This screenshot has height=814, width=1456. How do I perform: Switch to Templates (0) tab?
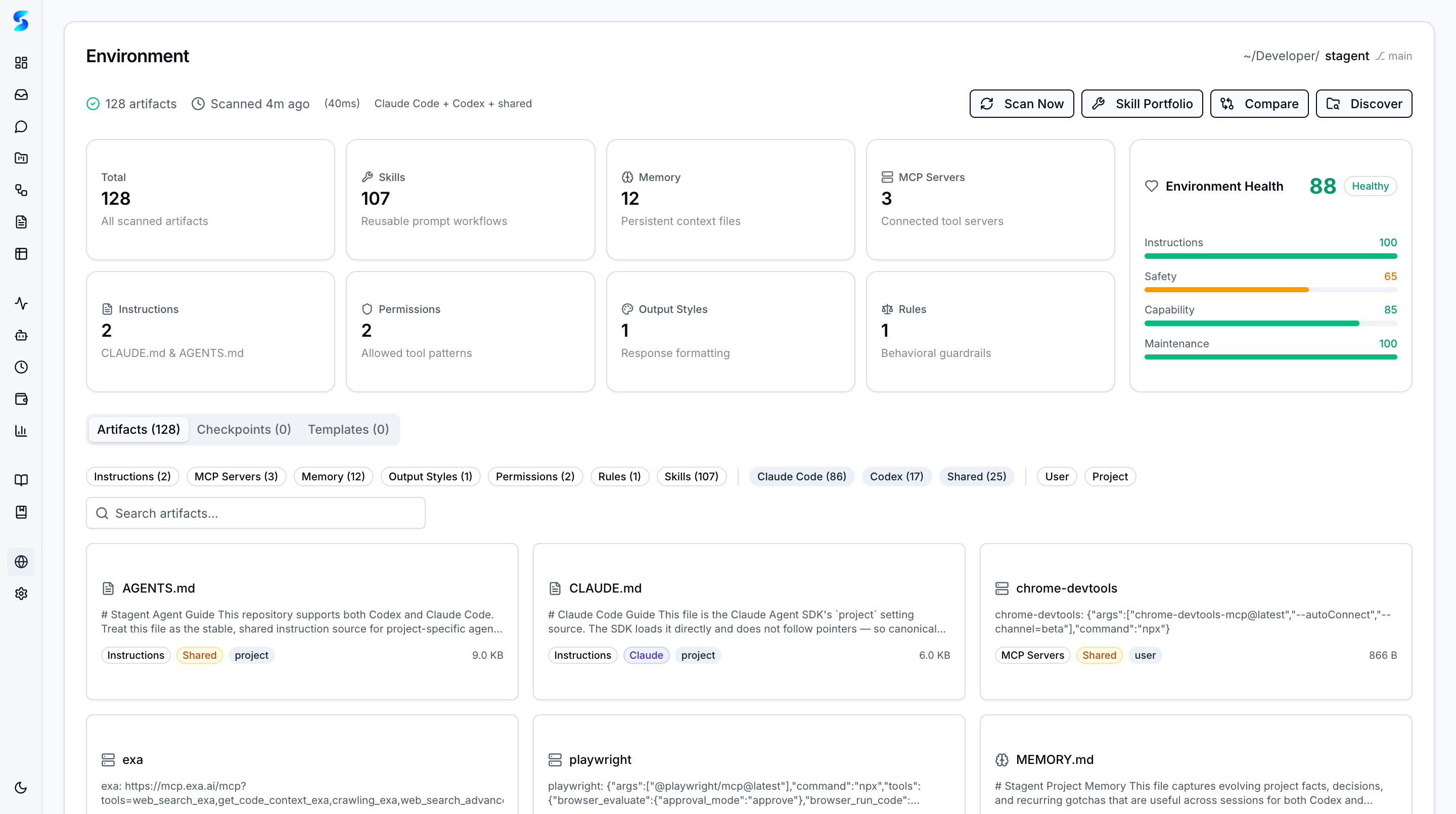pyautogui.click(x=348, y=429)
